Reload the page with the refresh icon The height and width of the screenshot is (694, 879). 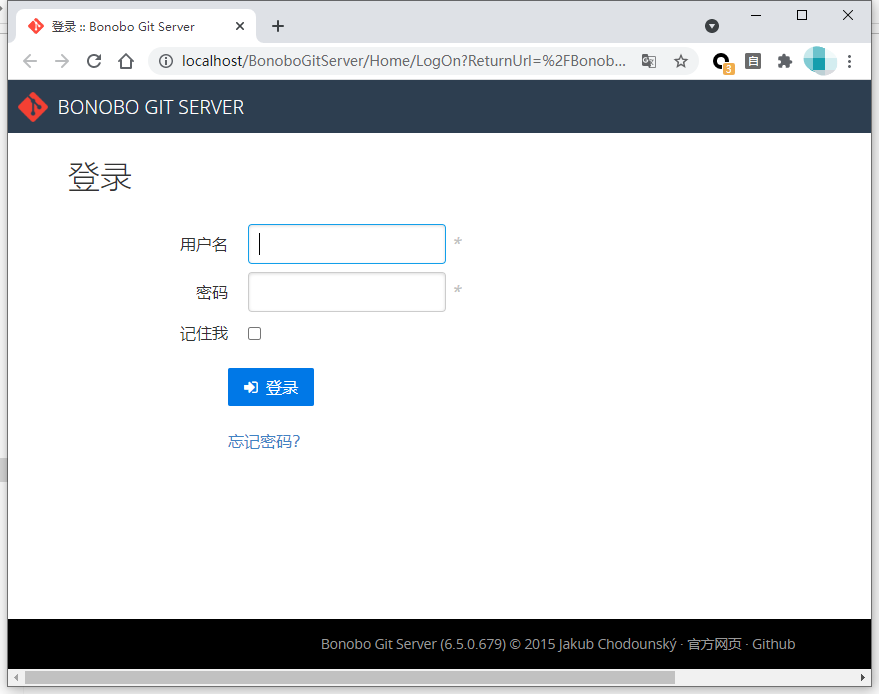click(x=94, y=61)
